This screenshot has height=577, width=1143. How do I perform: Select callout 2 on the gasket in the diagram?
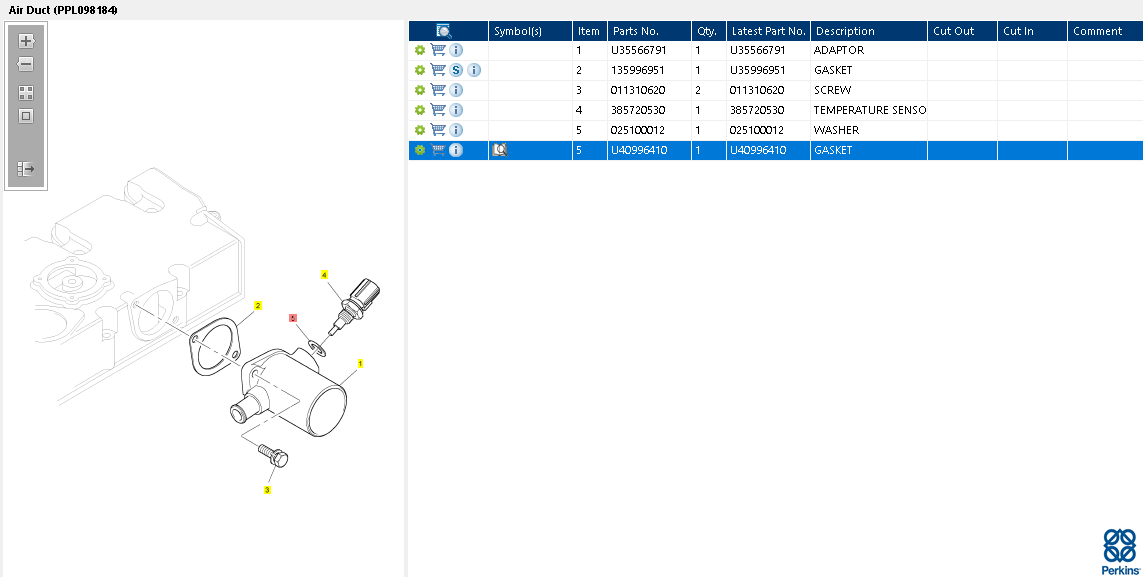[257, 305]
